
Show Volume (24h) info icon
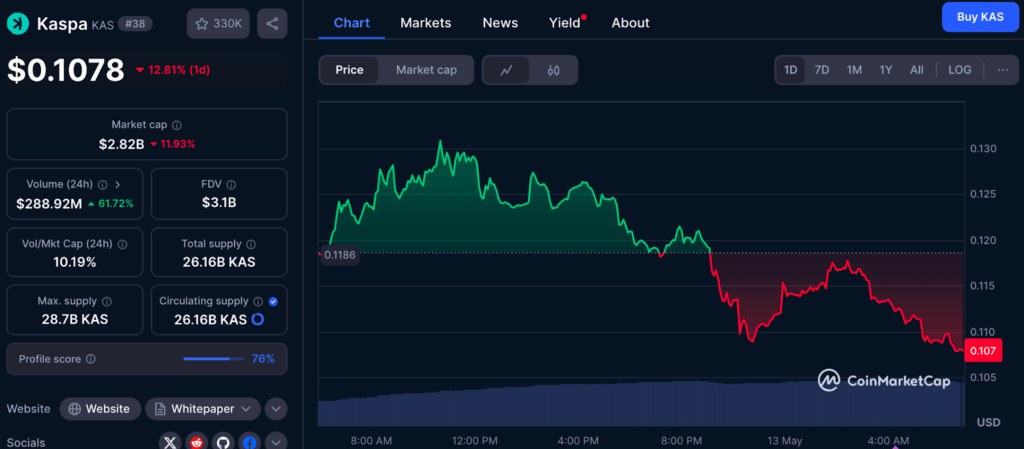coord(104,184)
